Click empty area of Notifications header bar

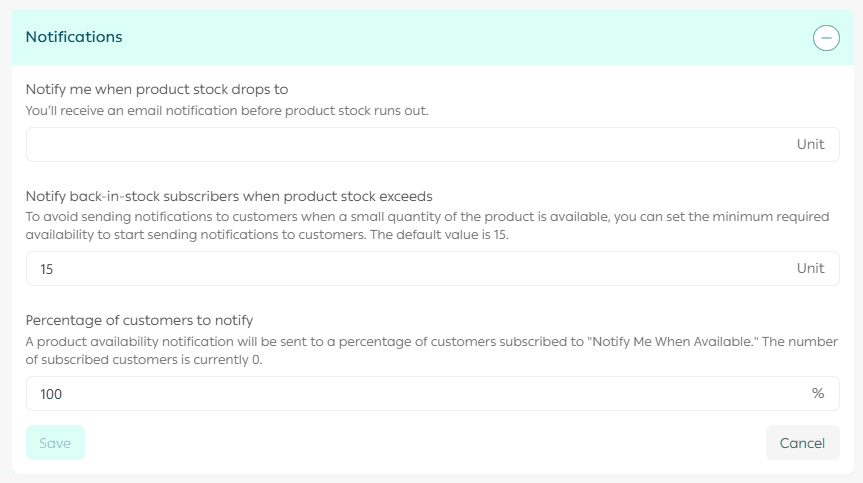[450, 38]
